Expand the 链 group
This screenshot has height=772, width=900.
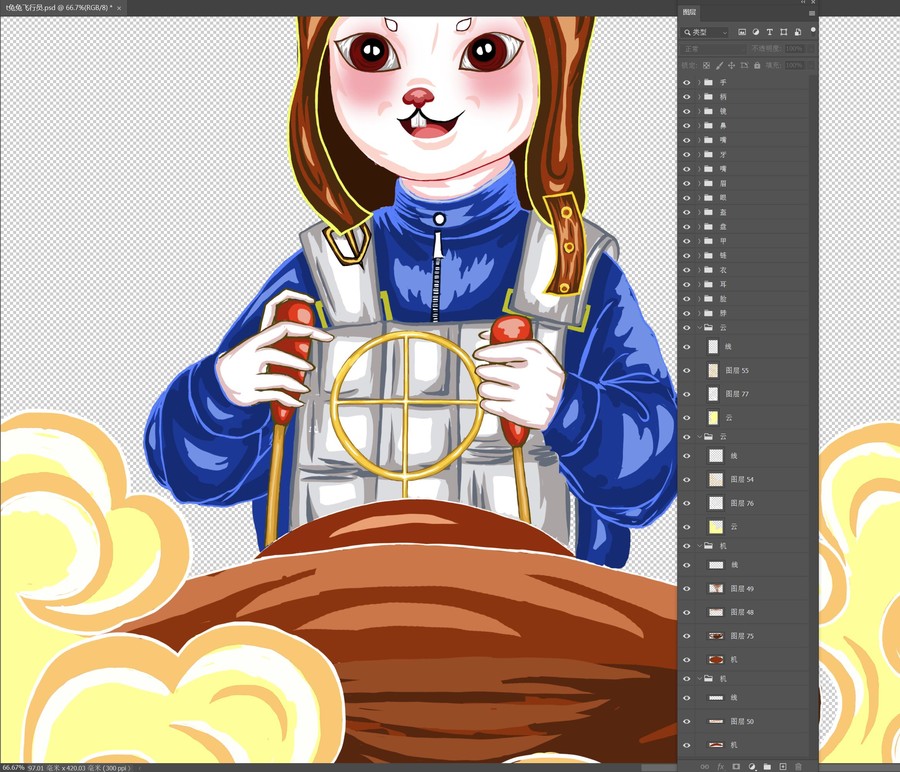tap(699, 255)
